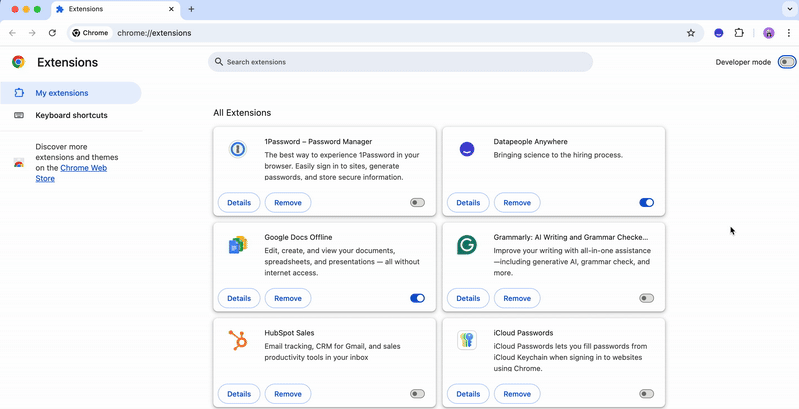Open Details for HubSpot Sales

239,394
